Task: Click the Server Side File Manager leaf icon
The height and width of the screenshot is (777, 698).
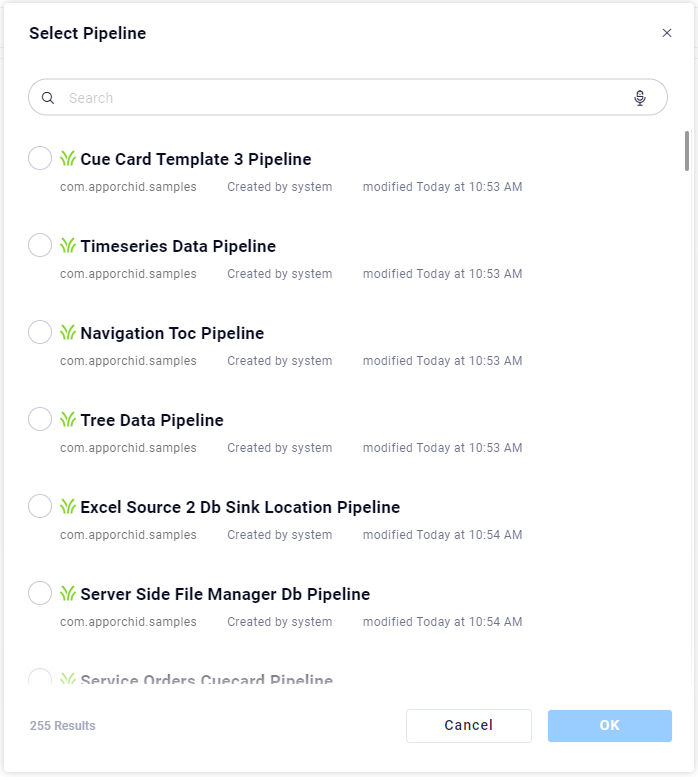Action: (68, 594)
